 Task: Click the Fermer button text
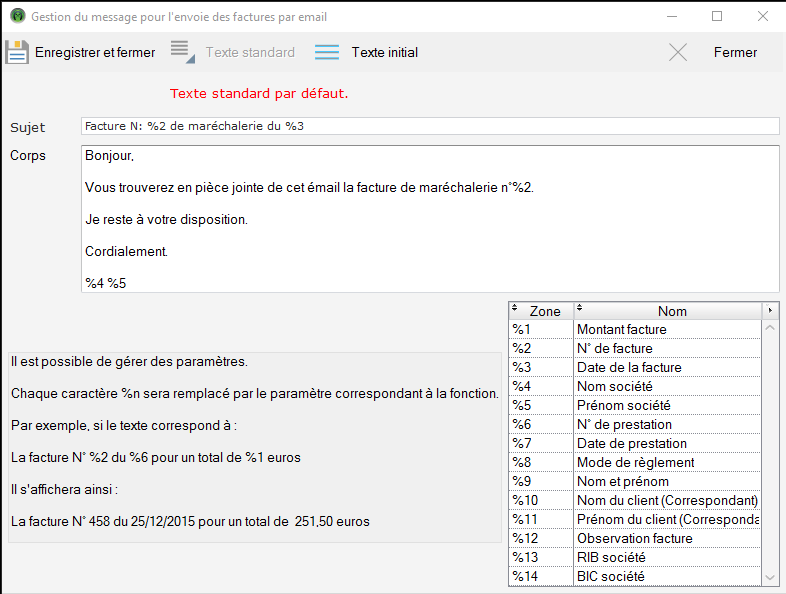(x=735, y=52)
